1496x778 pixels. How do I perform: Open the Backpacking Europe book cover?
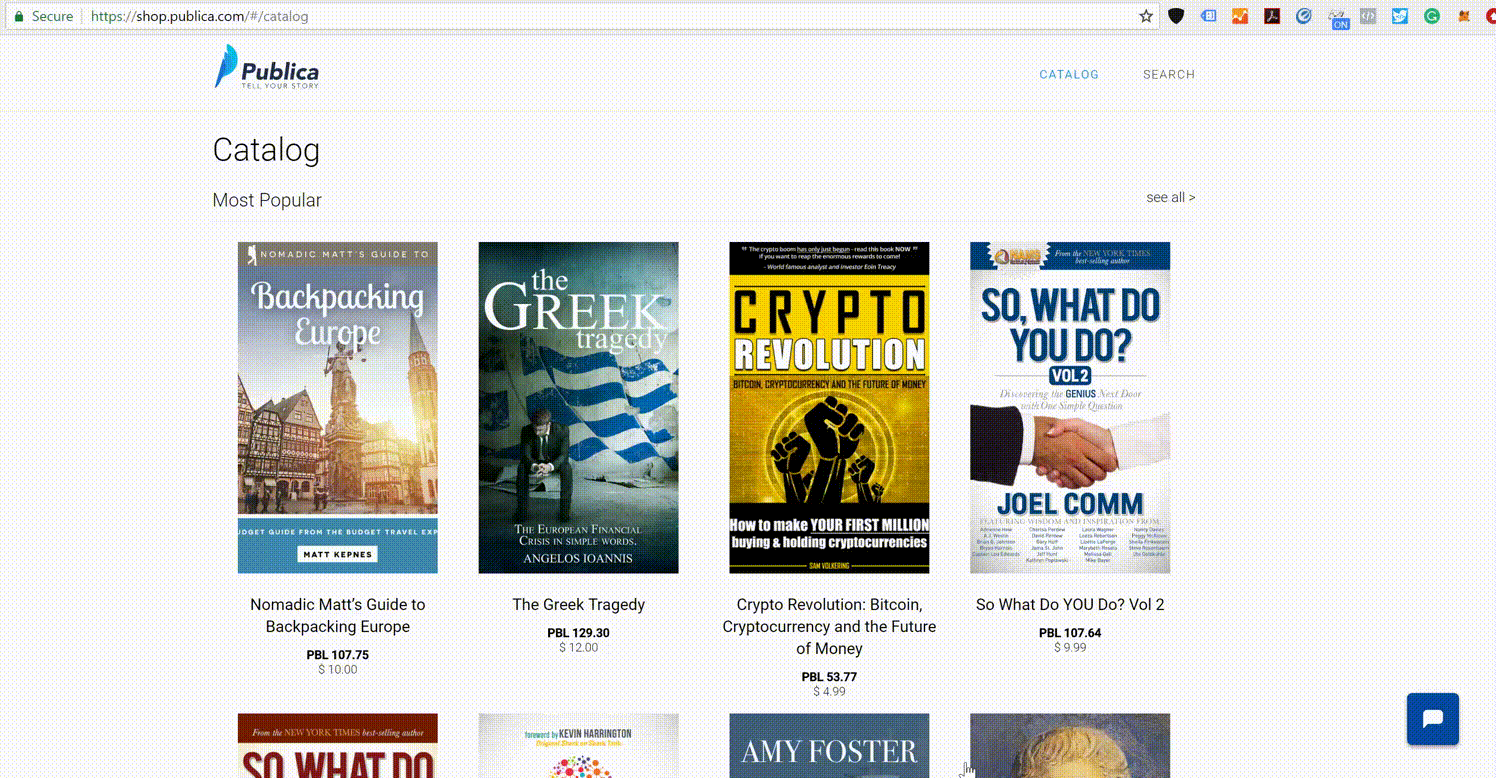[x=338, y=407]
